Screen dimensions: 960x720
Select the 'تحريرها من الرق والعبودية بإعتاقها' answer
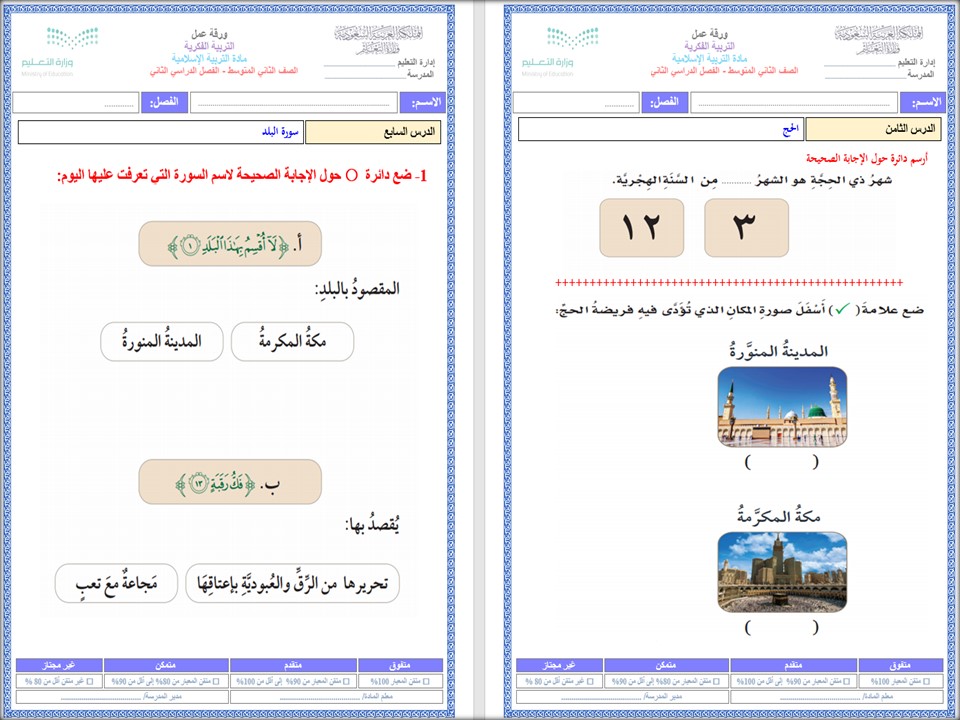293,583
